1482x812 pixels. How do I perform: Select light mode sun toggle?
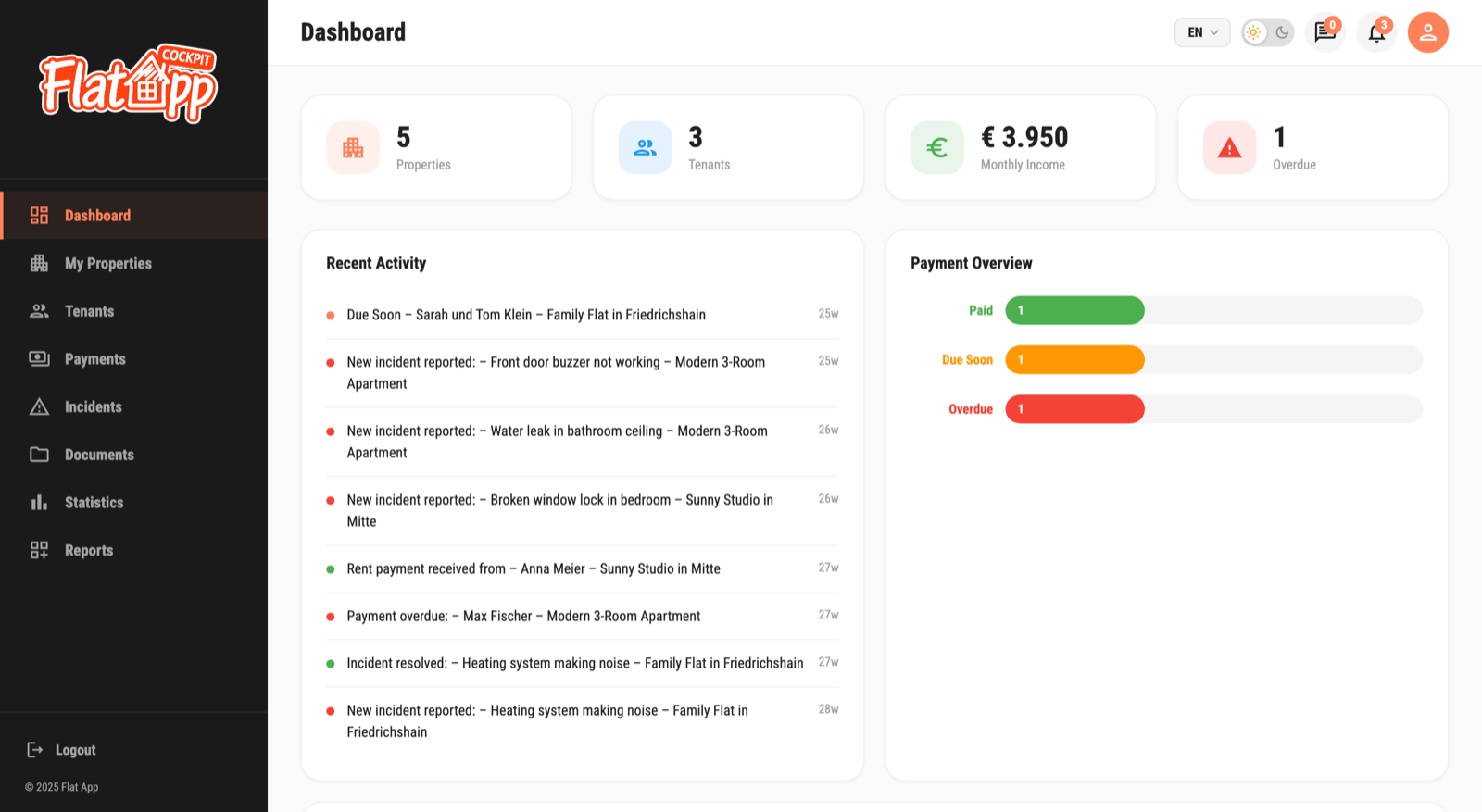(x=1254, y=32)
